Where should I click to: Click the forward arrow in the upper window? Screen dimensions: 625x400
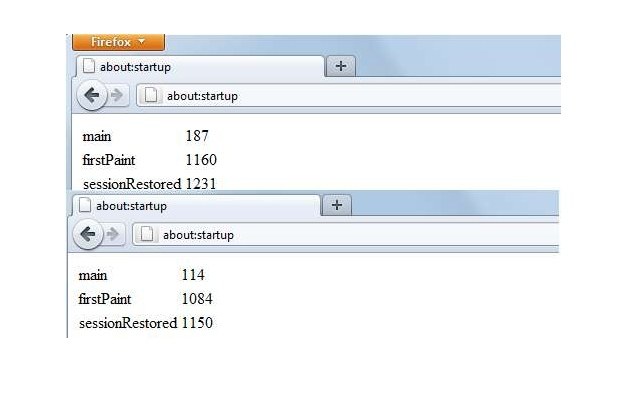pos(117,95)
